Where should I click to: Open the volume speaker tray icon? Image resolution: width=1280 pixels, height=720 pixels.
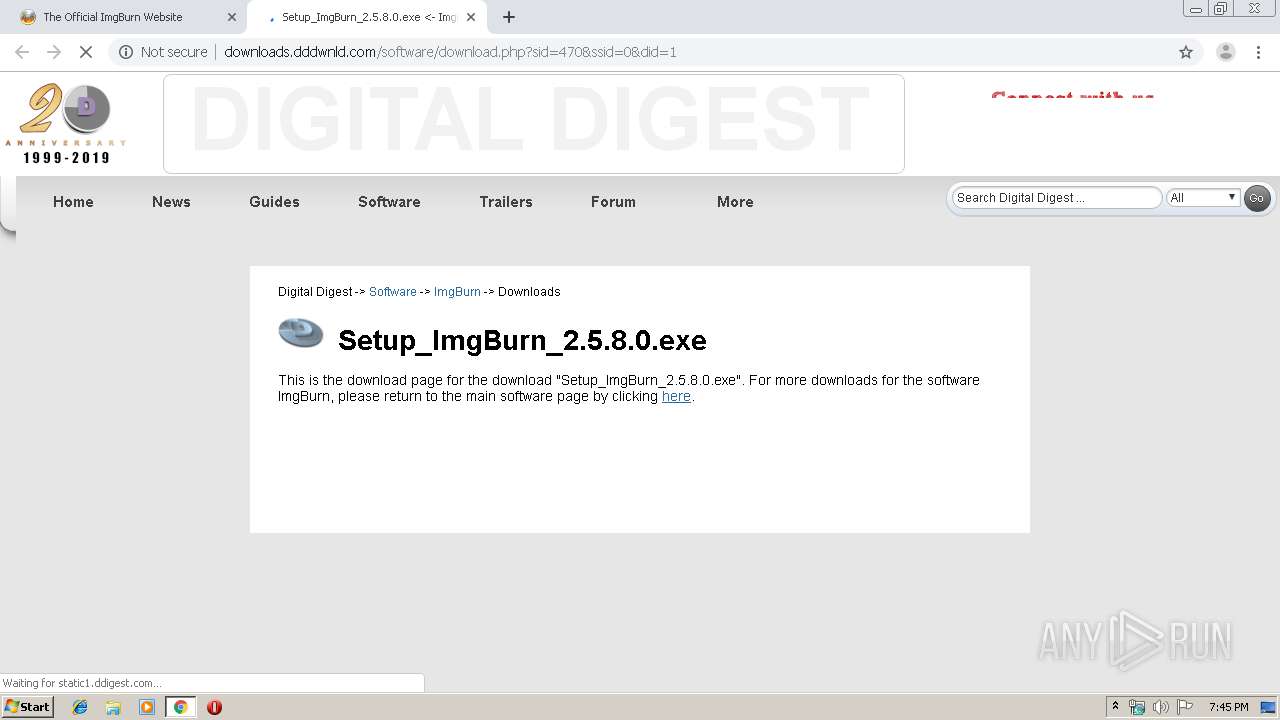coord(1161,707)
